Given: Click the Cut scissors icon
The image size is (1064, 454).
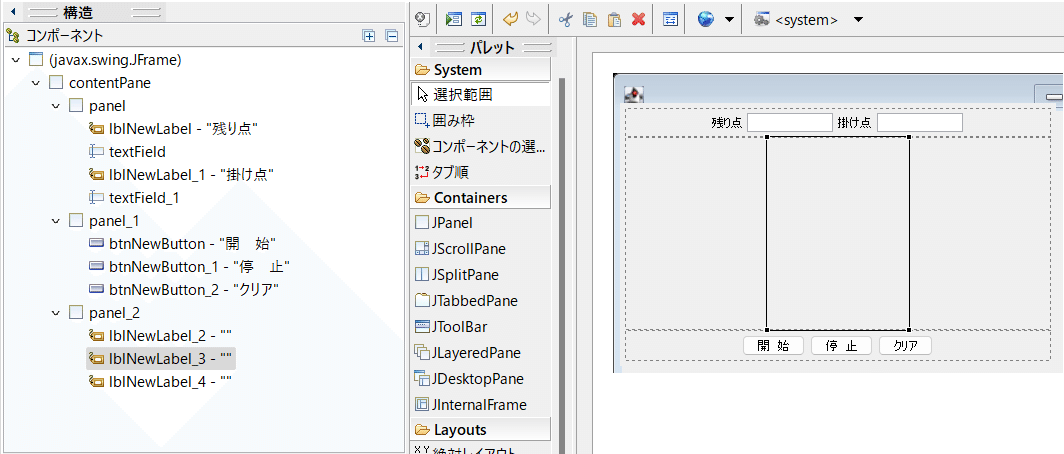Looking at the screenshot, I should (565, 20).
